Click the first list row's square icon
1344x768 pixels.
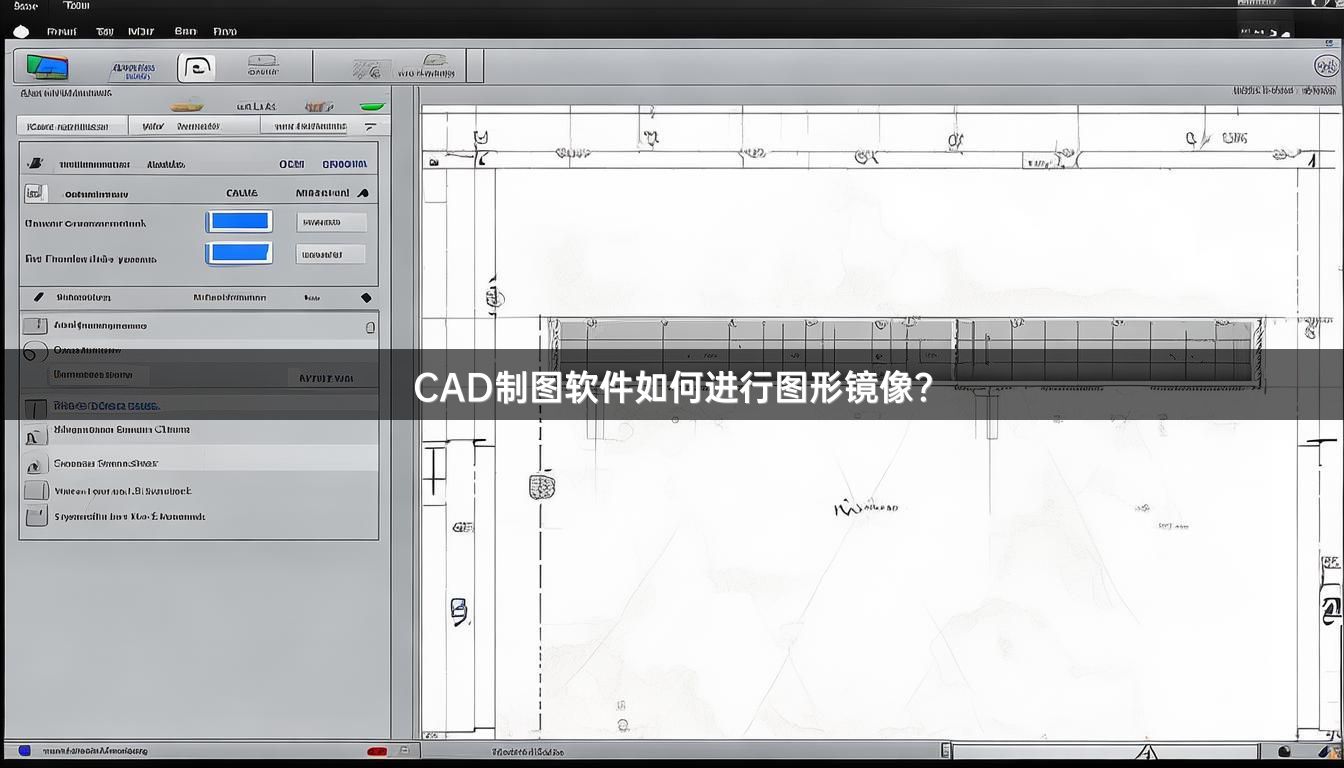[35, 325]
